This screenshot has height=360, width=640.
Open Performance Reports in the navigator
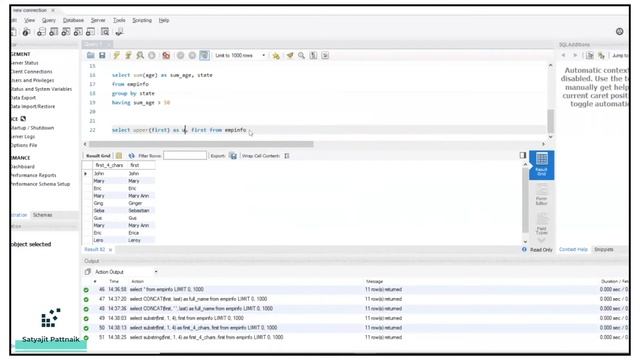click(x=33, y=175)
